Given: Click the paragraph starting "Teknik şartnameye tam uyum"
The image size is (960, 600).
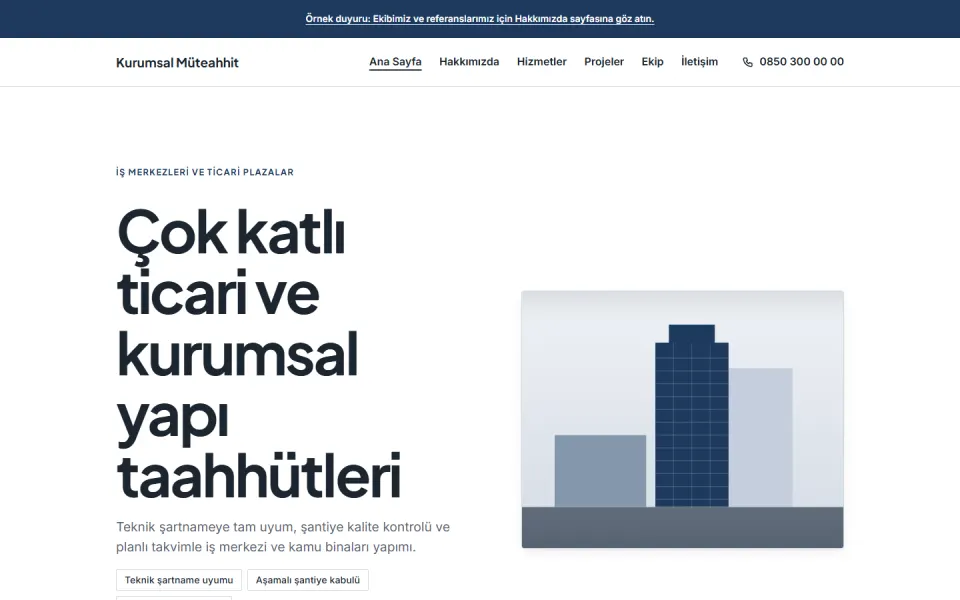Looking at the screenshot, I should [283, 537].
